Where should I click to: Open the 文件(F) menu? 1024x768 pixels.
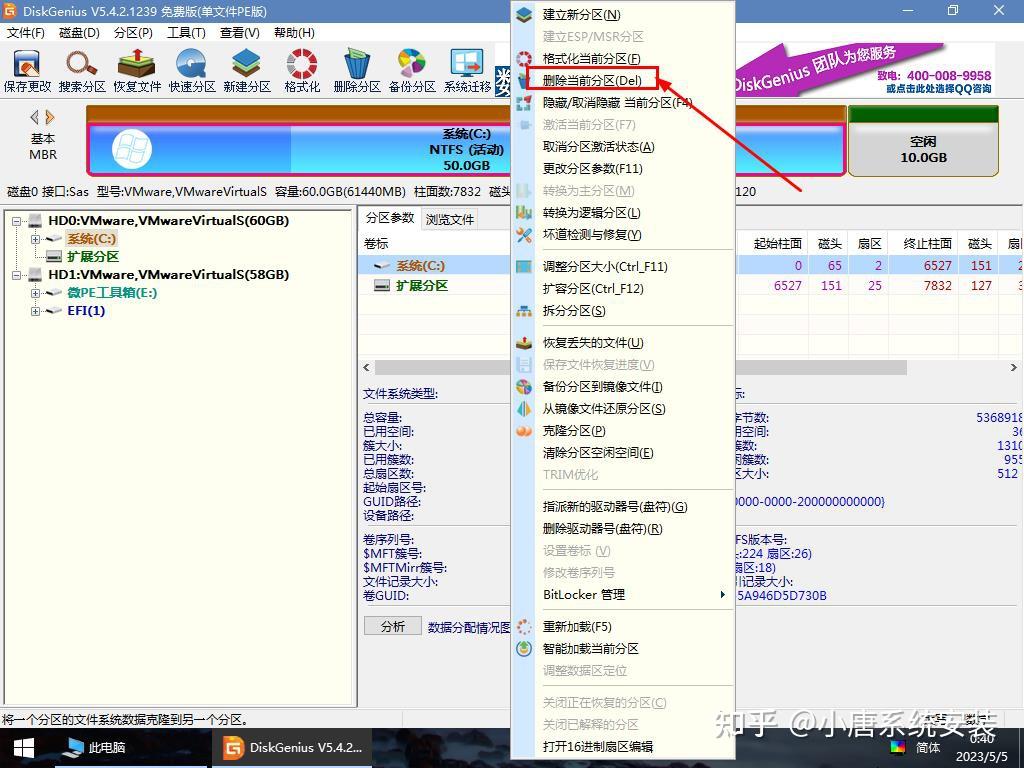coord(25,33)
